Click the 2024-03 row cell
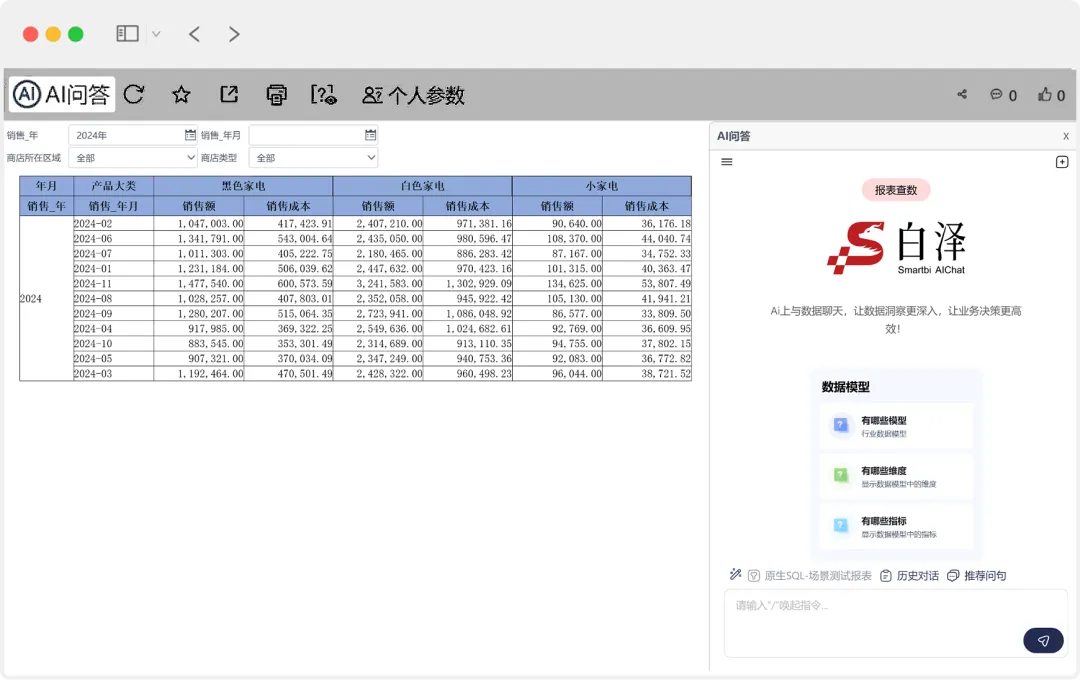Image resolution: width=1080 pixels, height=680 pixels. click(113, 374)
